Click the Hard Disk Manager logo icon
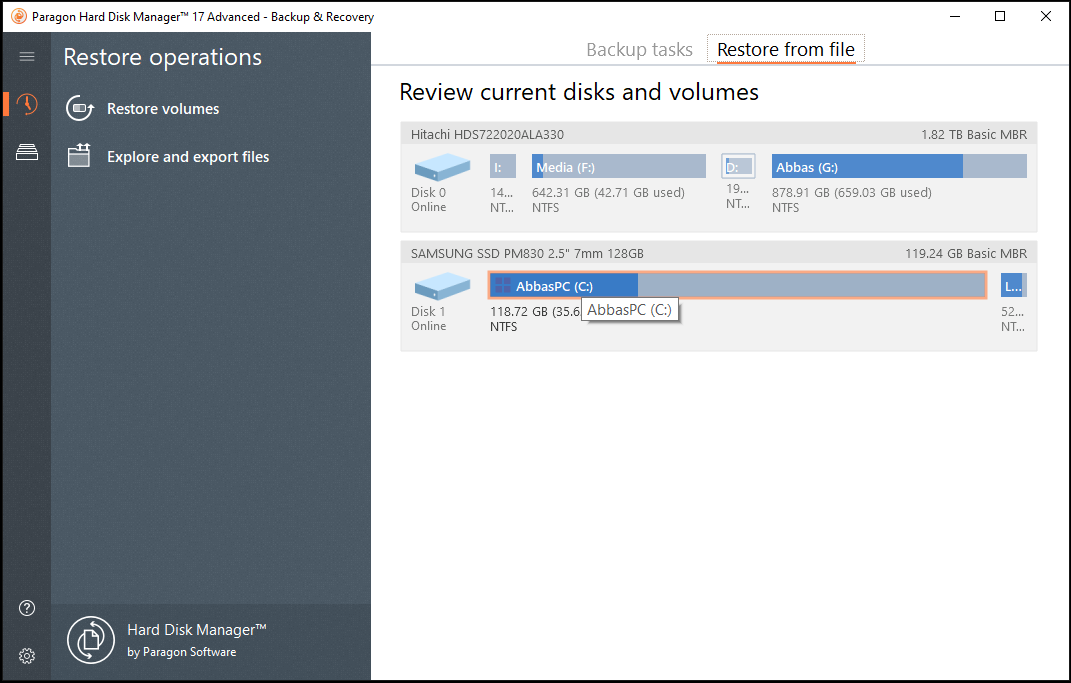Image resolution: width=1071 pixels, height=683 pixels. tap(91, 640)
